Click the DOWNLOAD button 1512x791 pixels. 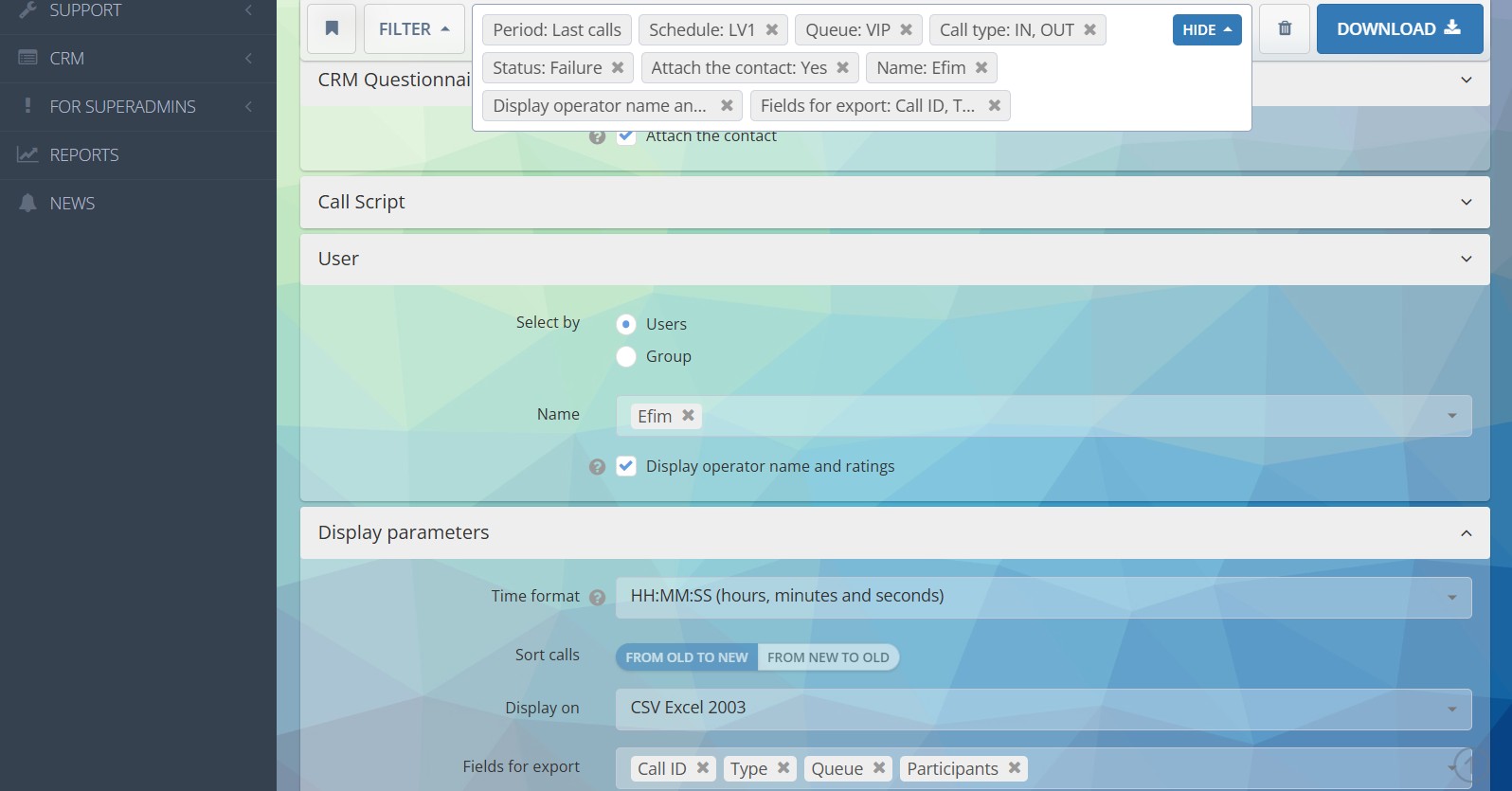(x=1399, y=28)
